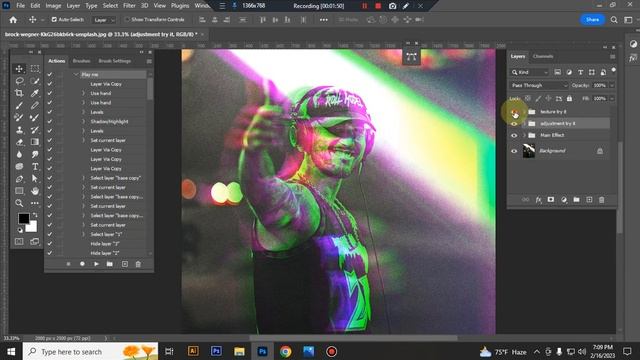640x360 pixels.
Task: Stop the screen recording
Action: [x=378, y=6]
